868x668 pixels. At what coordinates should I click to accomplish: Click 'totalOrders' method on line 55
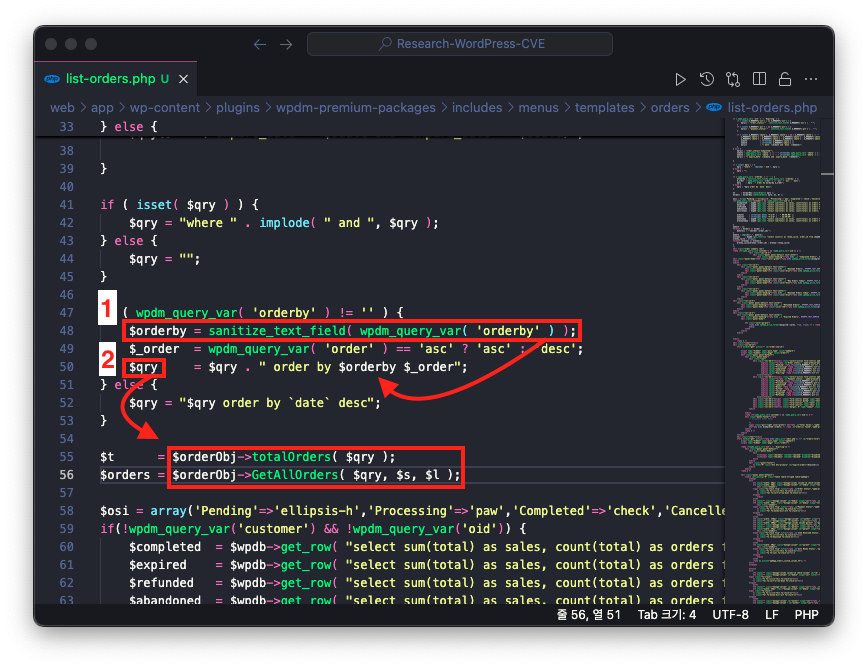291,457
